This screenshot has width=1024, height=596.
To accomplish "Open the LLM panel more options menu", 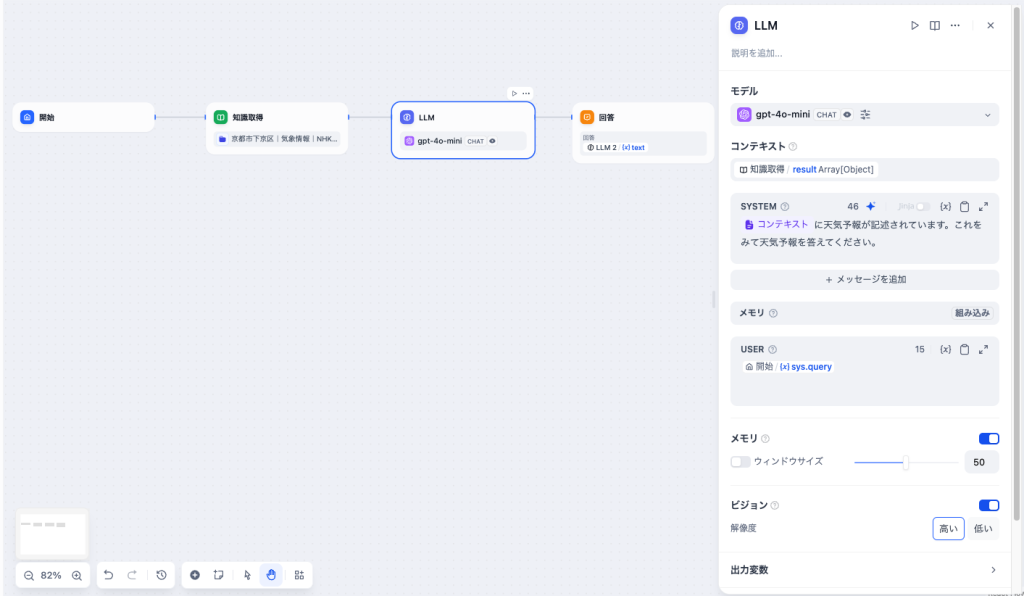I will pyautogui.click(x=955, y=26).
